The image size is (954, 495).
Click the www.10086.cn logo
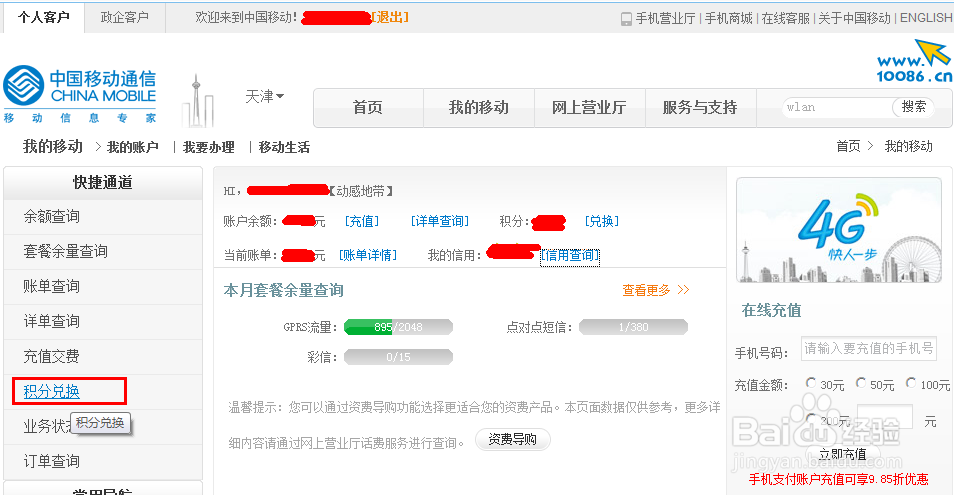tap(914, 61)
